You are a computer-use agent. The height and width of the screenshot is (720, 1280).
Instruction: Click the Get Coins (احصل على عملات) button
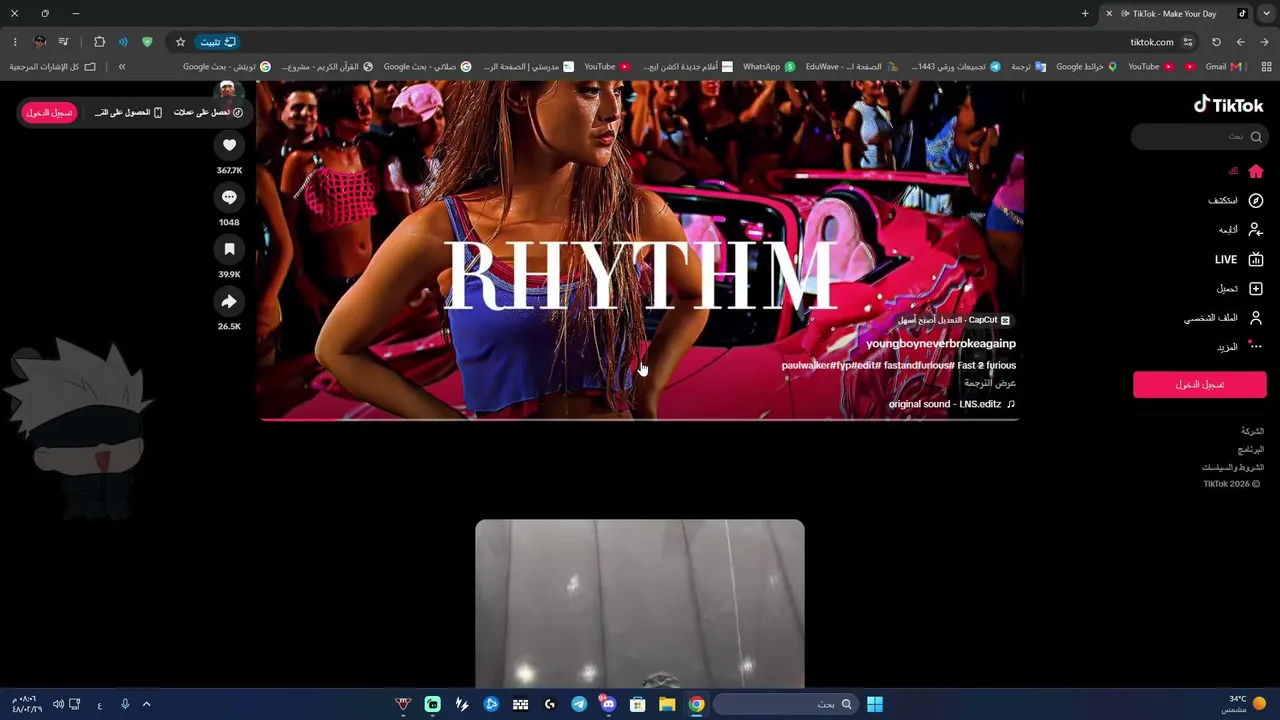[208, 112]
